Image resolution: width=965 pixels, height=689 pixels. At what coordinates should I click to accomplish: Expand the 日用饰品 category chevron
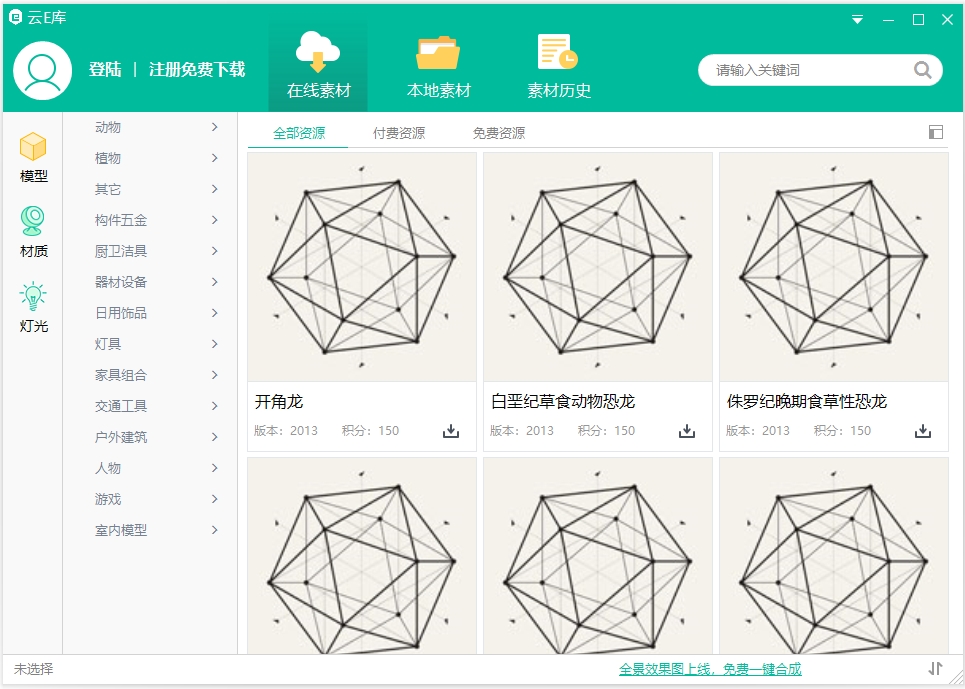(215, 313)
